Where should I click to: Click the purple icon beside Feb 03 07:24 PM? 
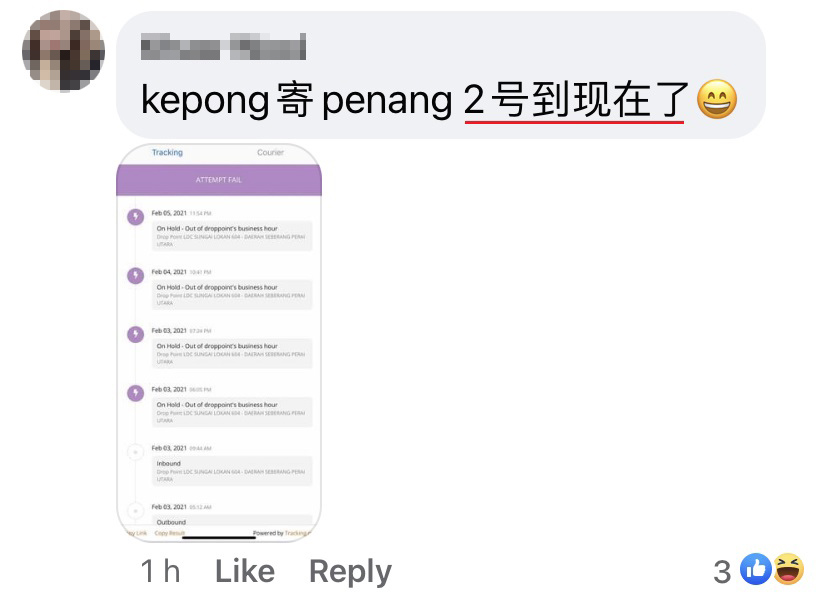[136, 334]
